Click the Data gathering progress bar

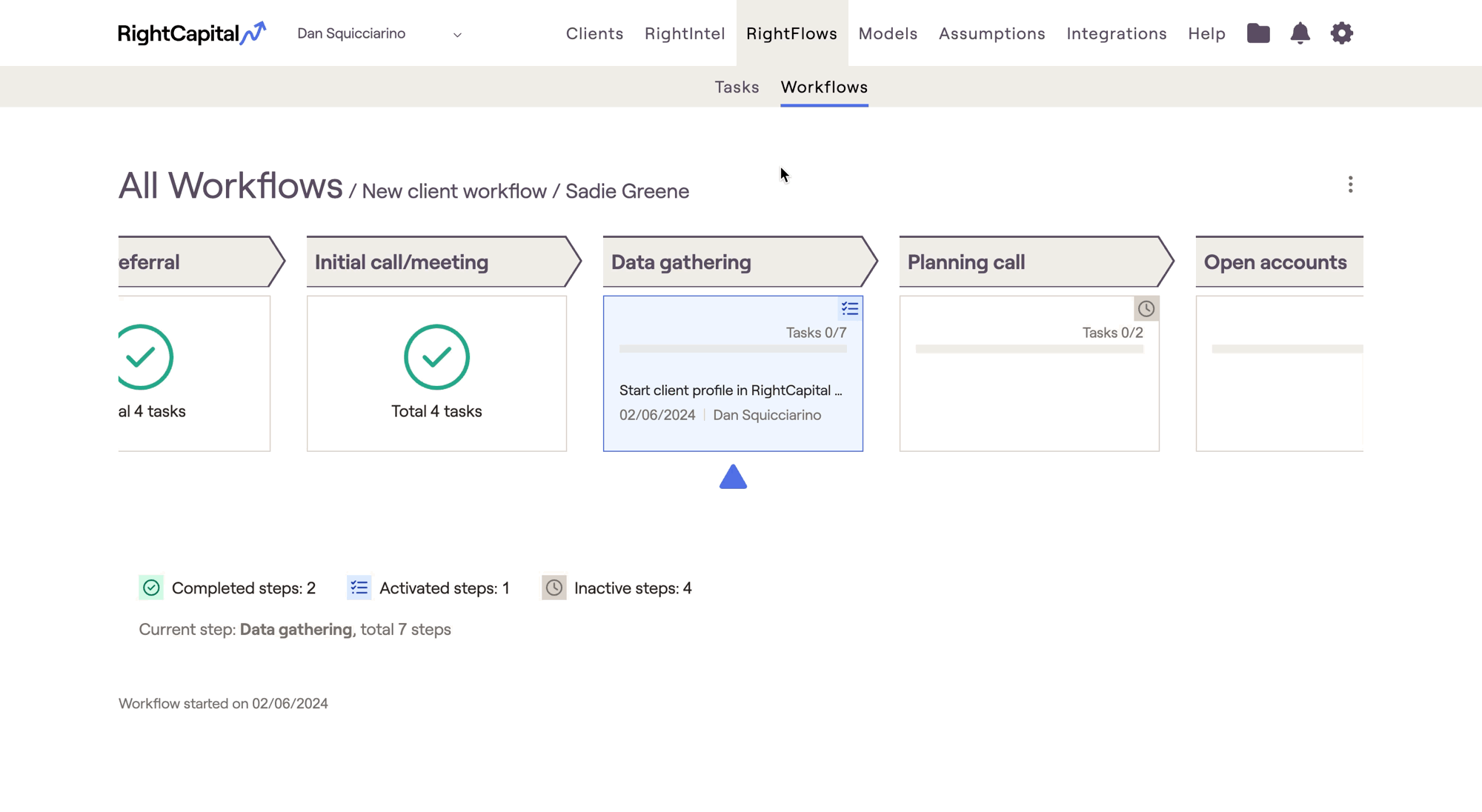tap(733, 349)
